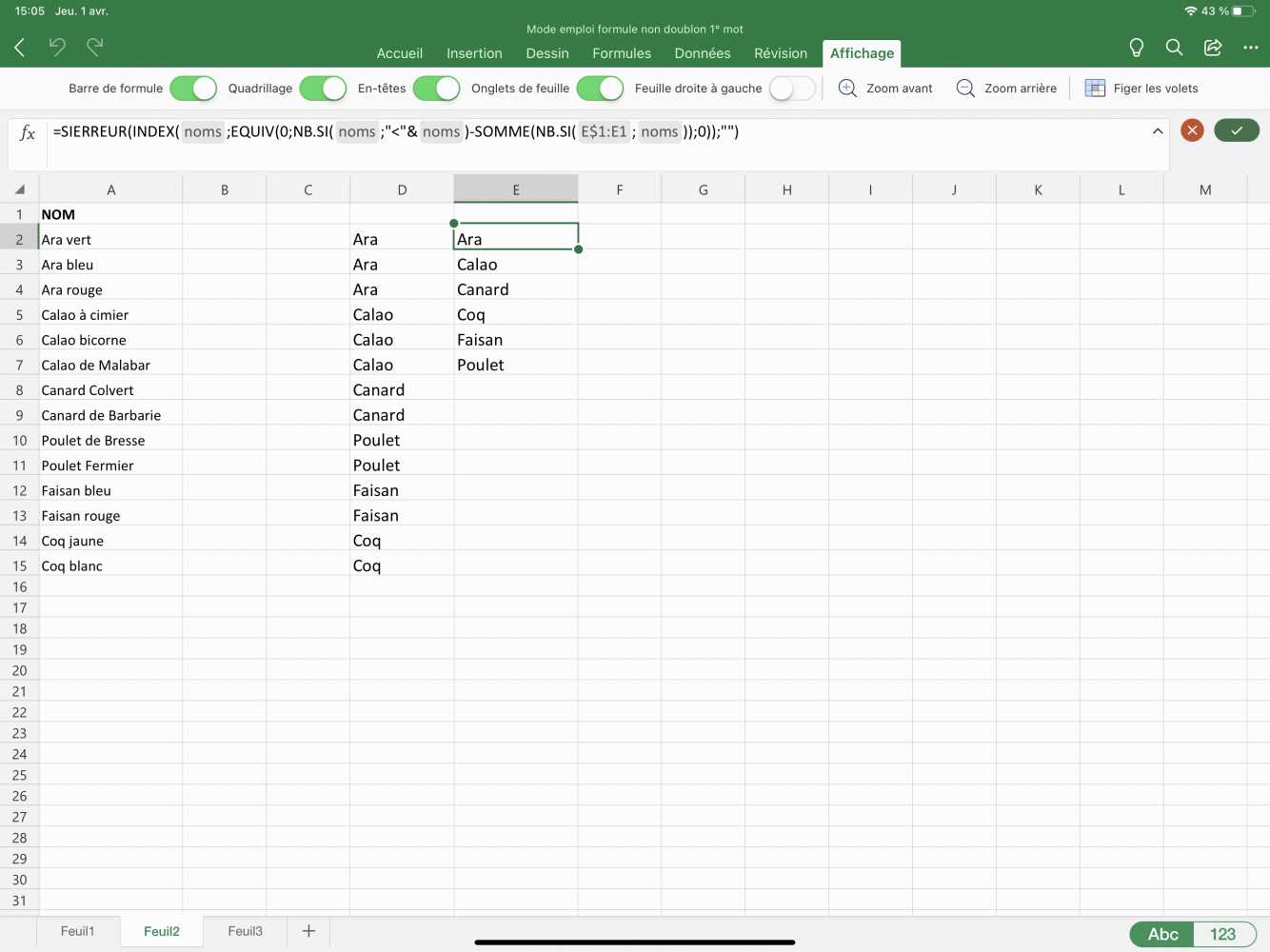Viewport: 1270px width, 952px height.
Task: Cancel the formula edit with red X
Action: coord(1192,130)
